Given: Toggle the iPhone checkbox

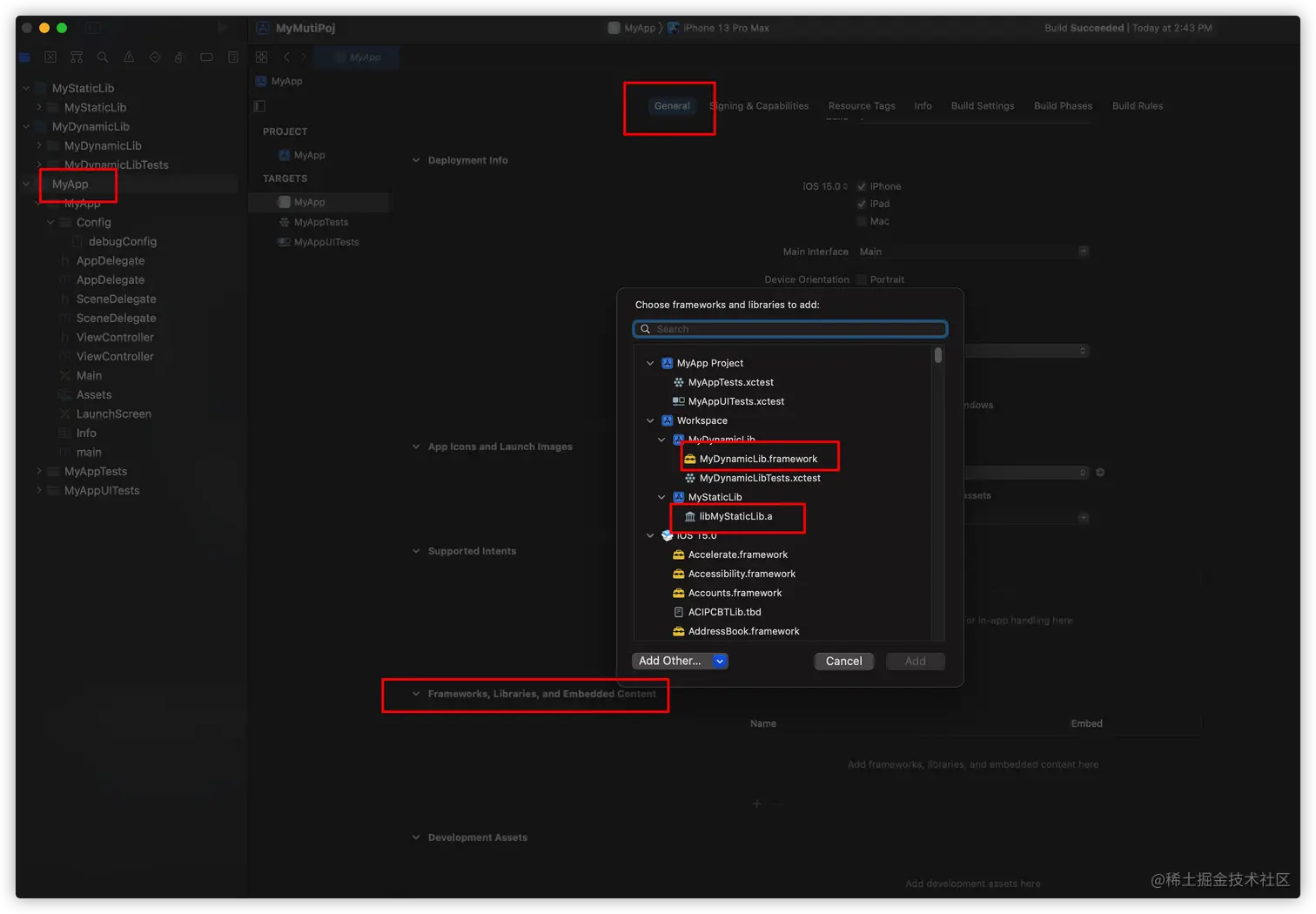Looking at the screenshot, I should [x=862, y=186].
